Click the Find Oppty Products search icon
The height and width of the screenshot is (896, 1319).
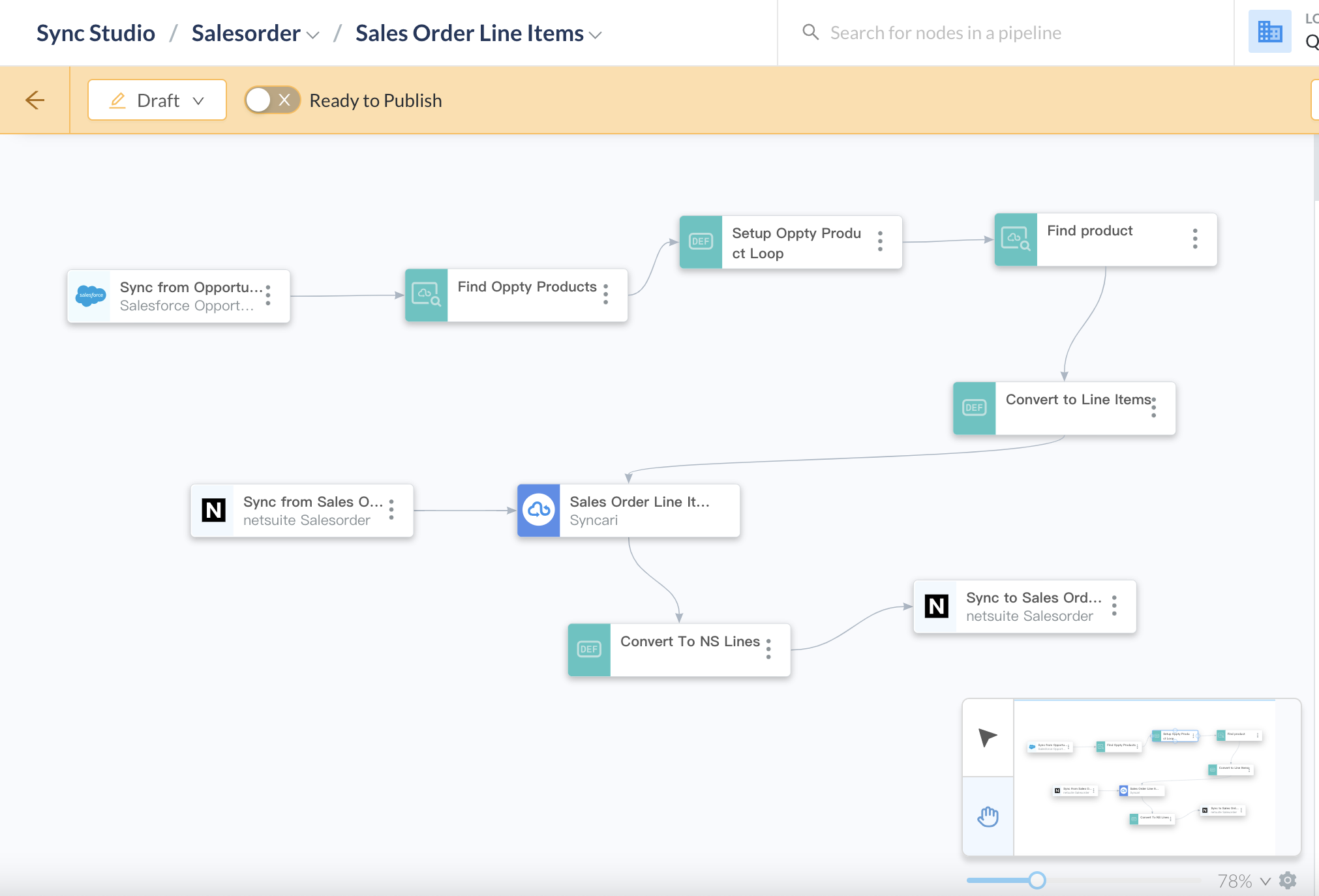427,295
